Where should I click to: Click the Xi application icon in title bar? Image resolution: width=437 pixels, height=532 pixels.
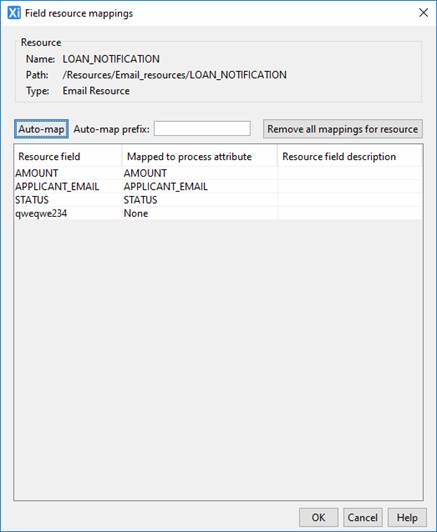(14, 13)
